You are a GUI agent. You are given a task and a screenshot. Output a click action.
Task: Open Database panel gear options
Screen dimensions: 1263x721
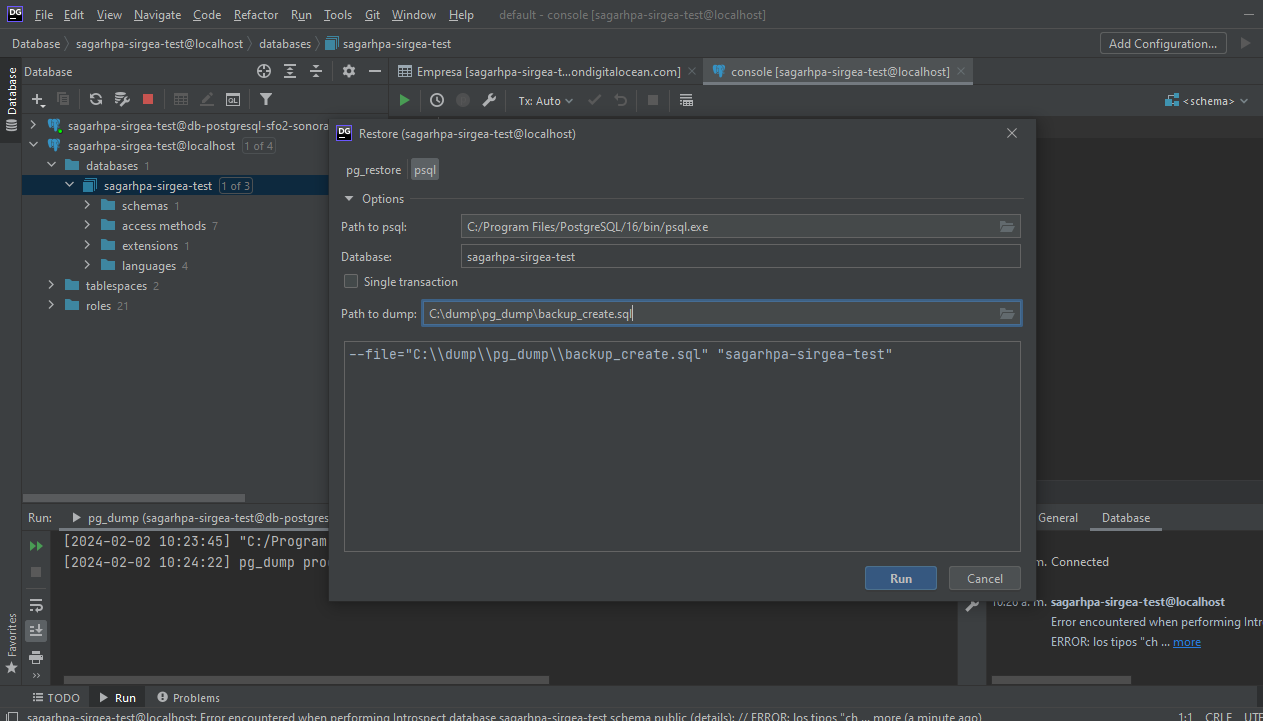(x=349, y=71)
